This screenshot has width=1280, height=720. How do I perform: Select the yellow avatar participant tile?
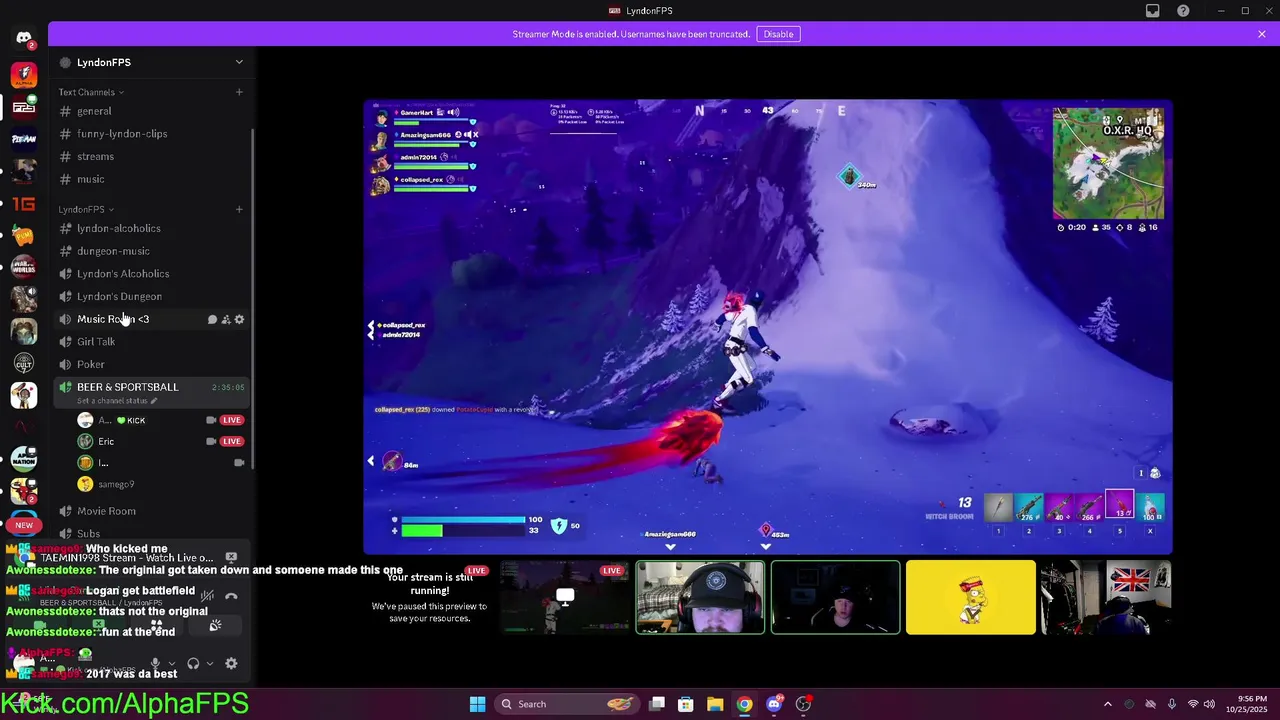tap(970, 597)
